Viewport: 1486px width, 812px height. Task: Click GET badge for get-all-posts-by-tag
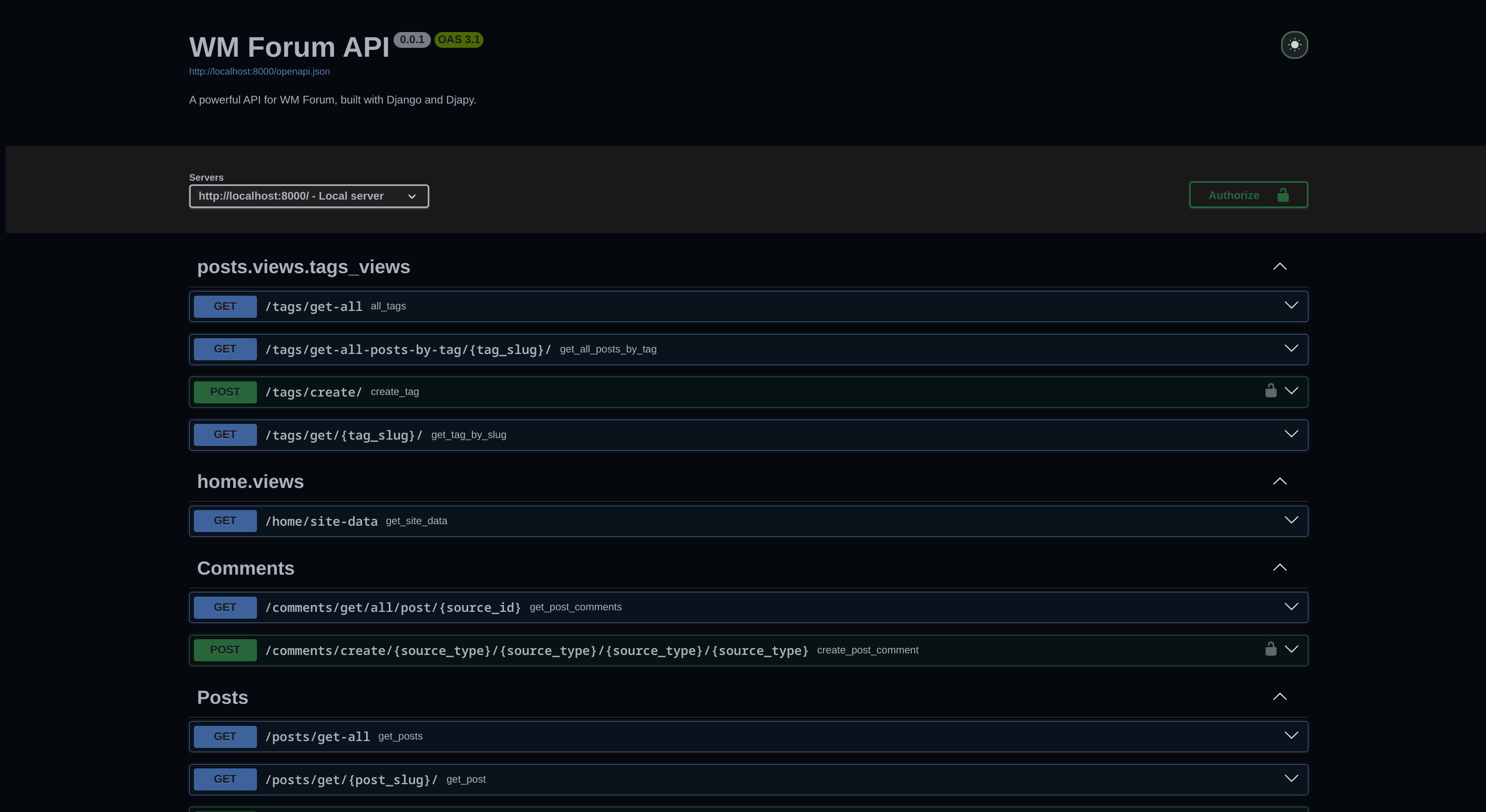point(225,349)
